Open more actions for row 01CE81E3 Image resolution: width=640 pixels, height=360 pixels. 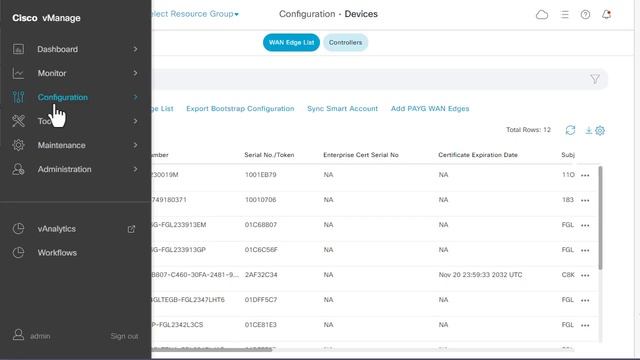pyautogui.click(x=585, y=325)
